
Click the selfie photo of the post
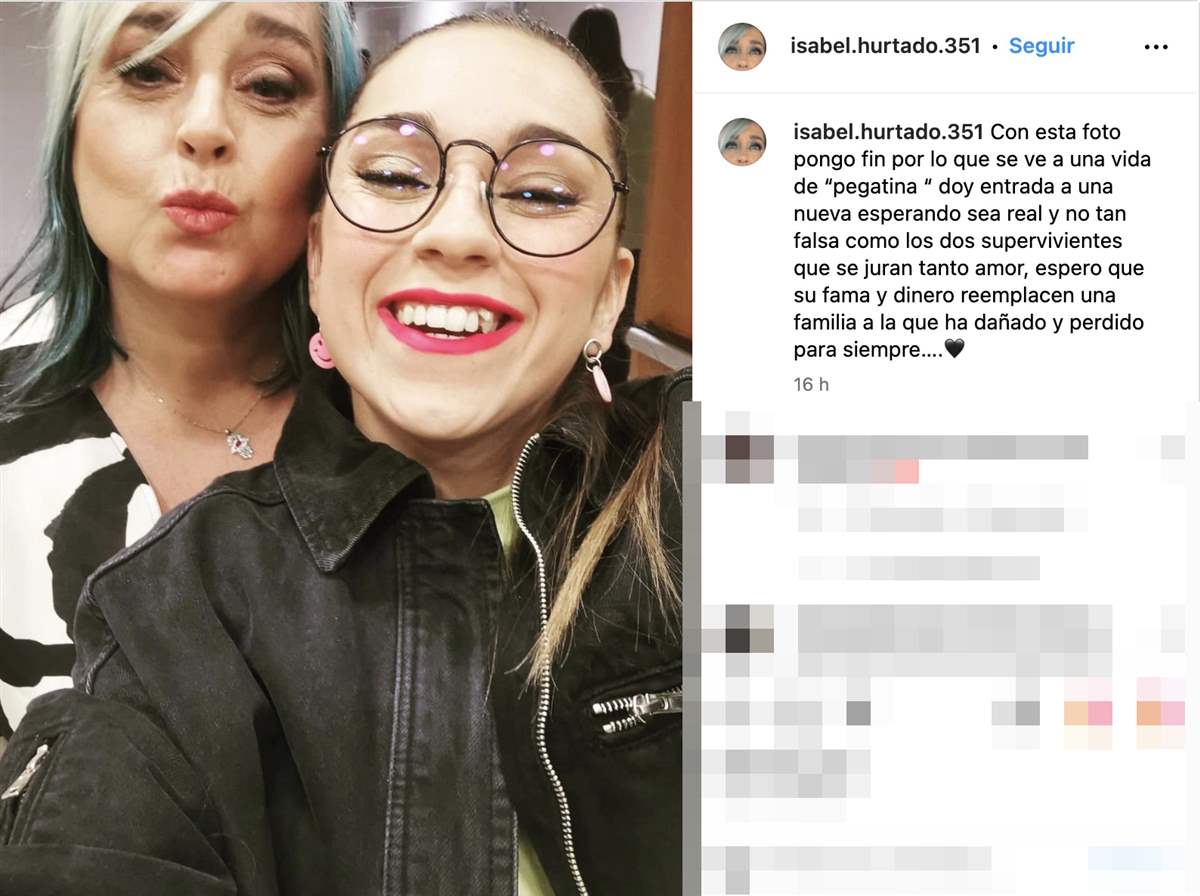(x=346, y=448)
